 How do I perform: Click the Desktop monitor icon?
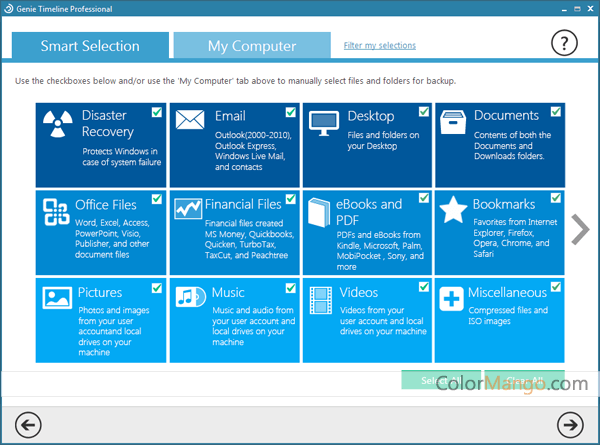pyautogui.click(x=324, y=123)
